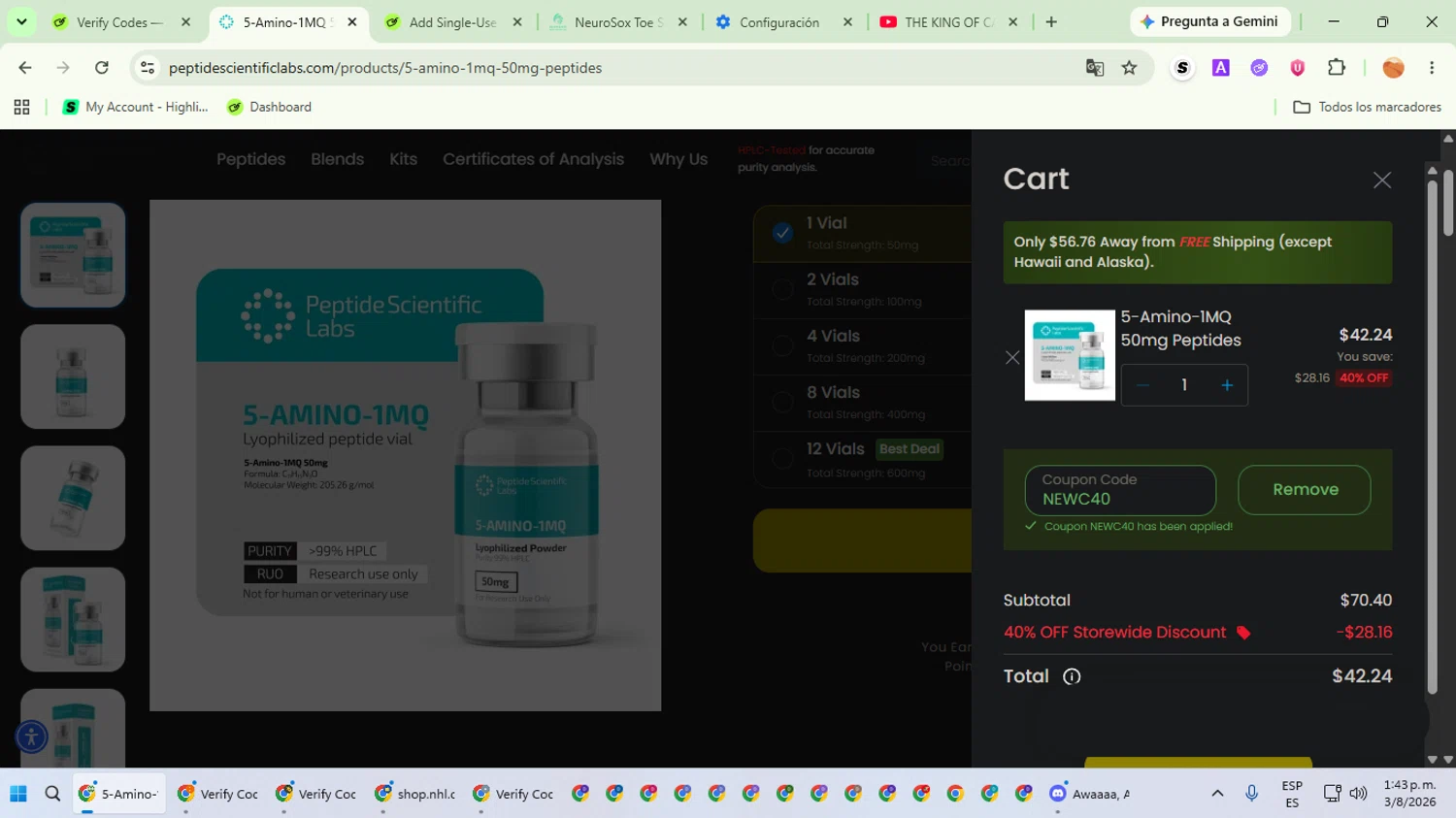This screenshot has width=1456, height=818.
Task: Open the Peptides menu
Action: [250, 159]
